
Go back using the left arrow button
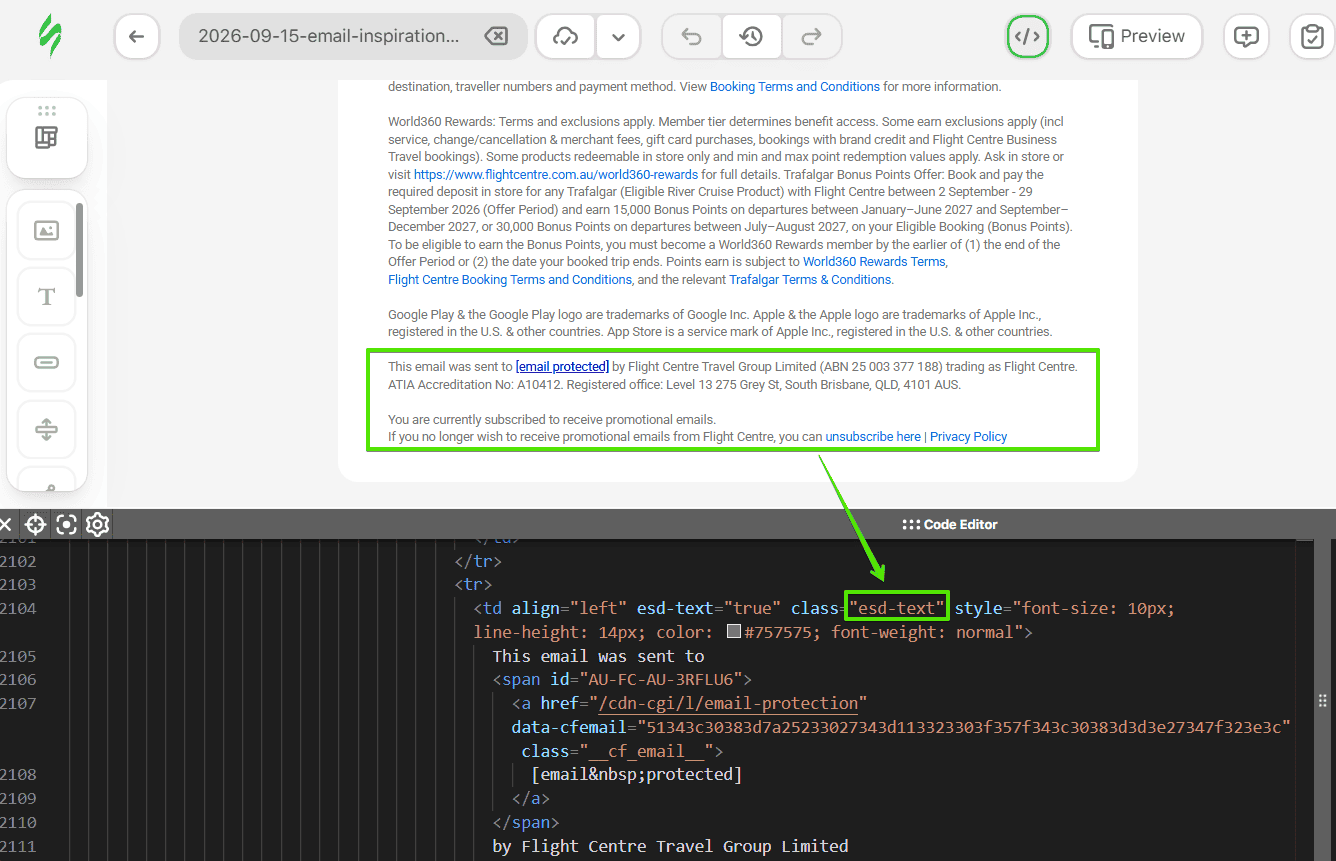pos(137,37)
